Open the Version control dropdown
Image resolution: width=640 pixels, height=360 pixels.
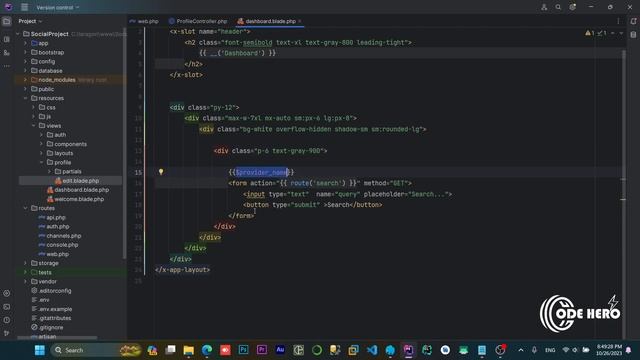[x=58, y=7]
